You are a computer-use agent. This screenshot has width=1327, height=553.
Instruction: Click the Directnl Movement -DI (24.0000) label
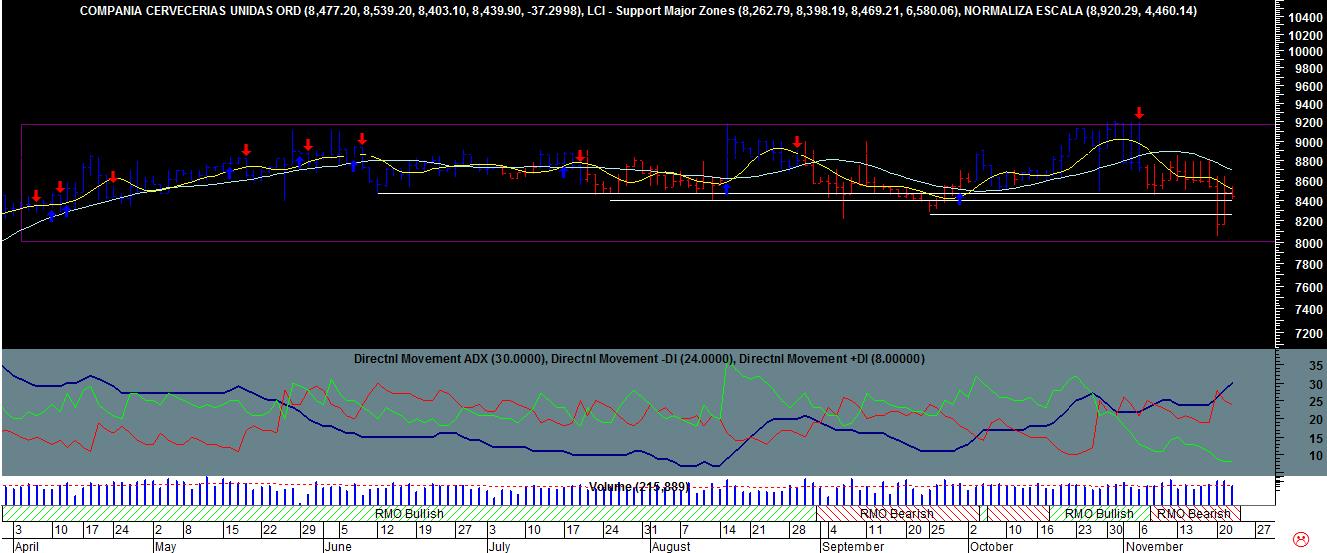tap(644, 358)
